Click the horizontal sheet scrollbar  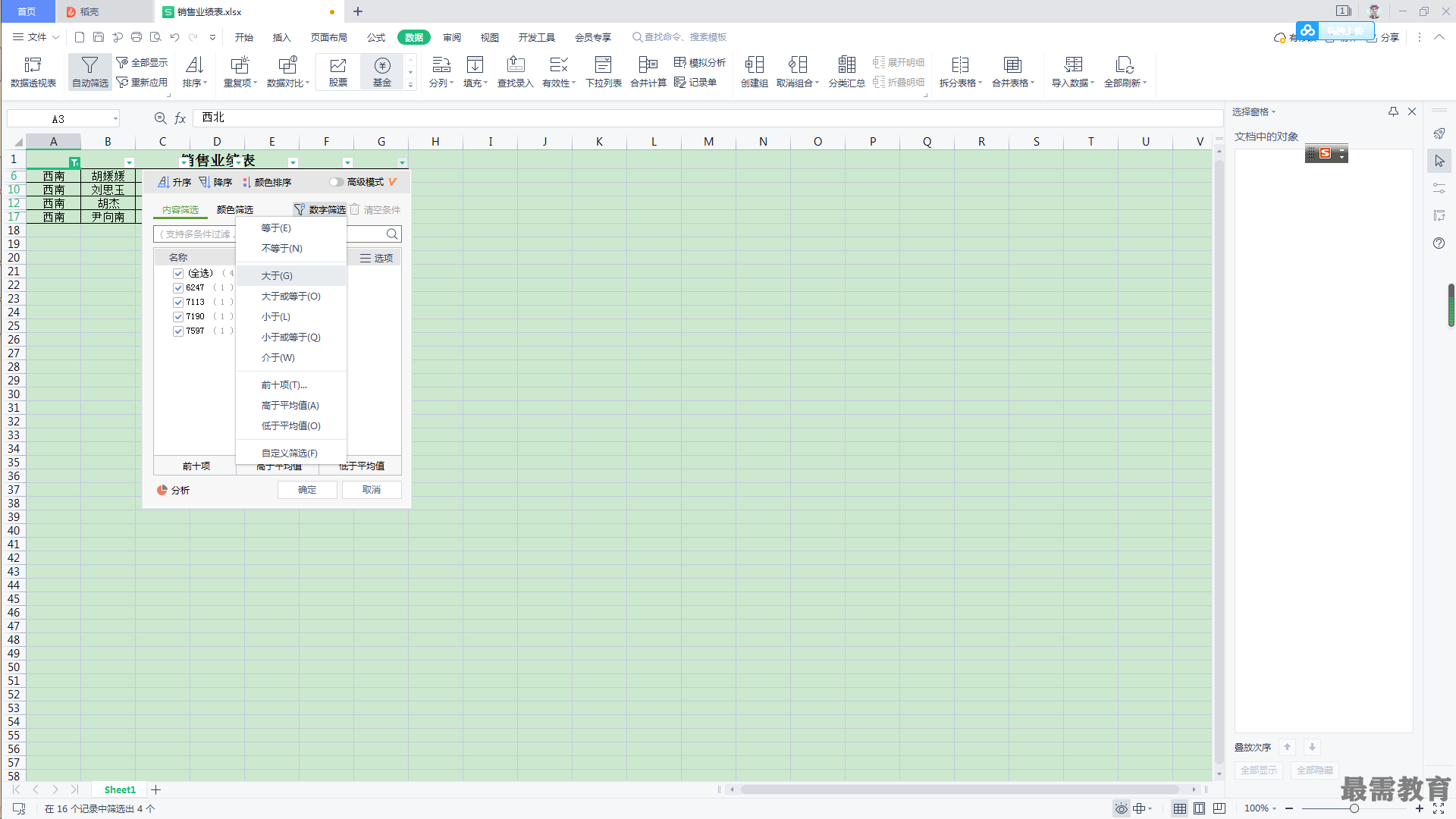point(960,789)
